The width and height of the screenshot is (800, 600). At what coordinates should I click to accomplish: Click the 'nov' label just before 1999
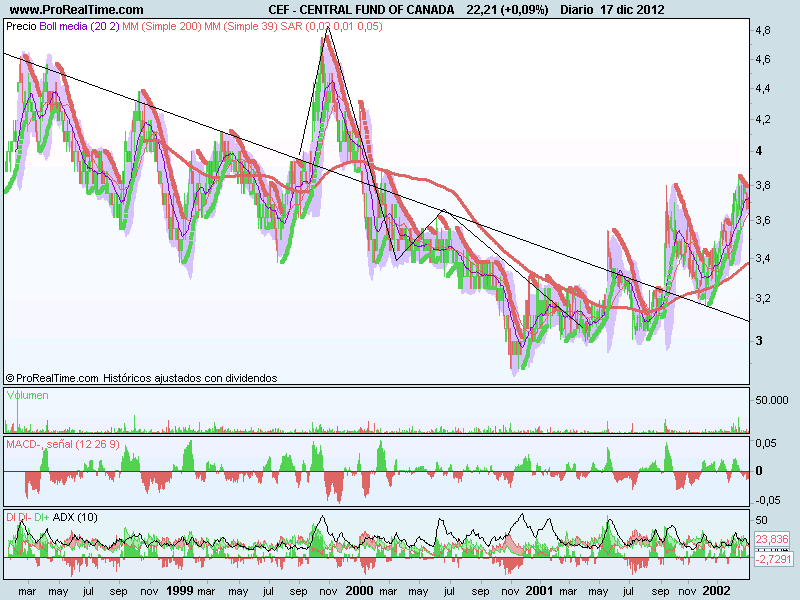[x=149, y=591]
